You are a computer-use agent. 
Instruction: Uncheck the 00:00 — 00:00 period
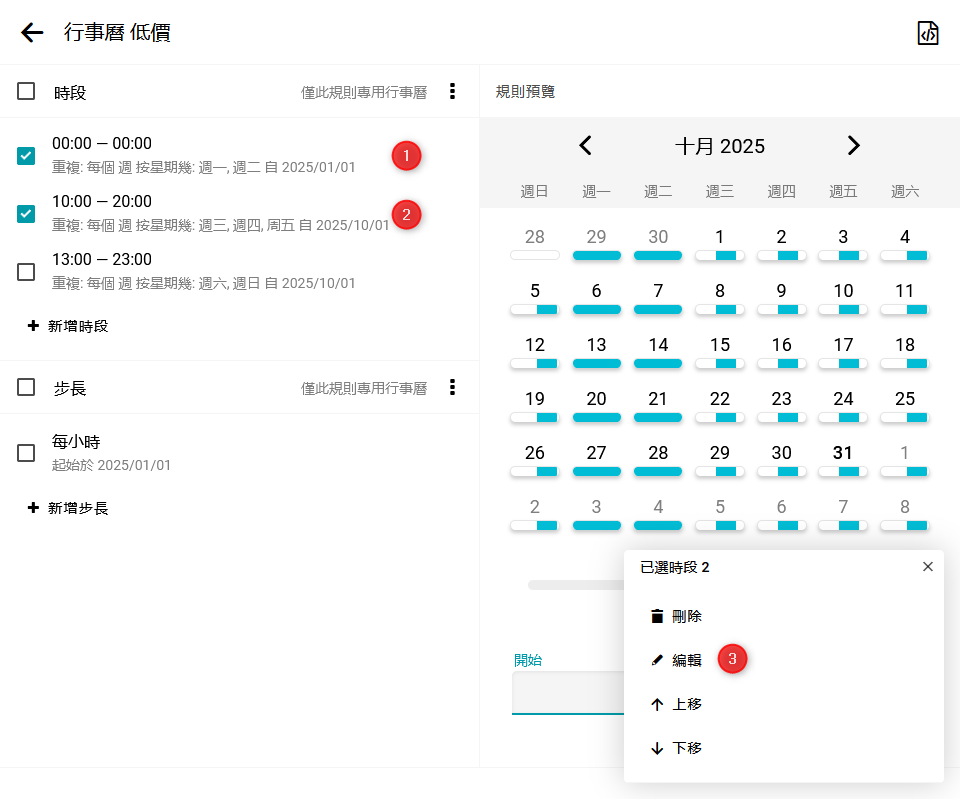coord(26,156)
